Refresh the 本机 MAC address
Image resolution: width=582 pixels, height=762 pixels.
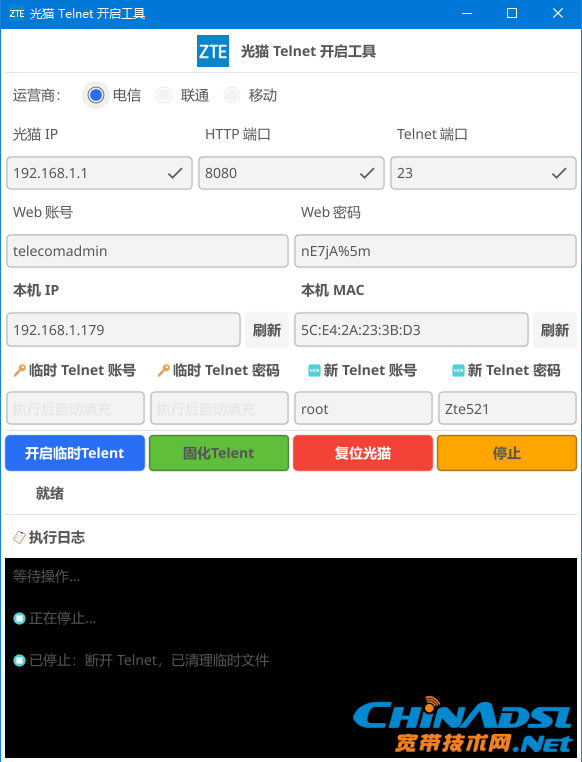point(555,330)
